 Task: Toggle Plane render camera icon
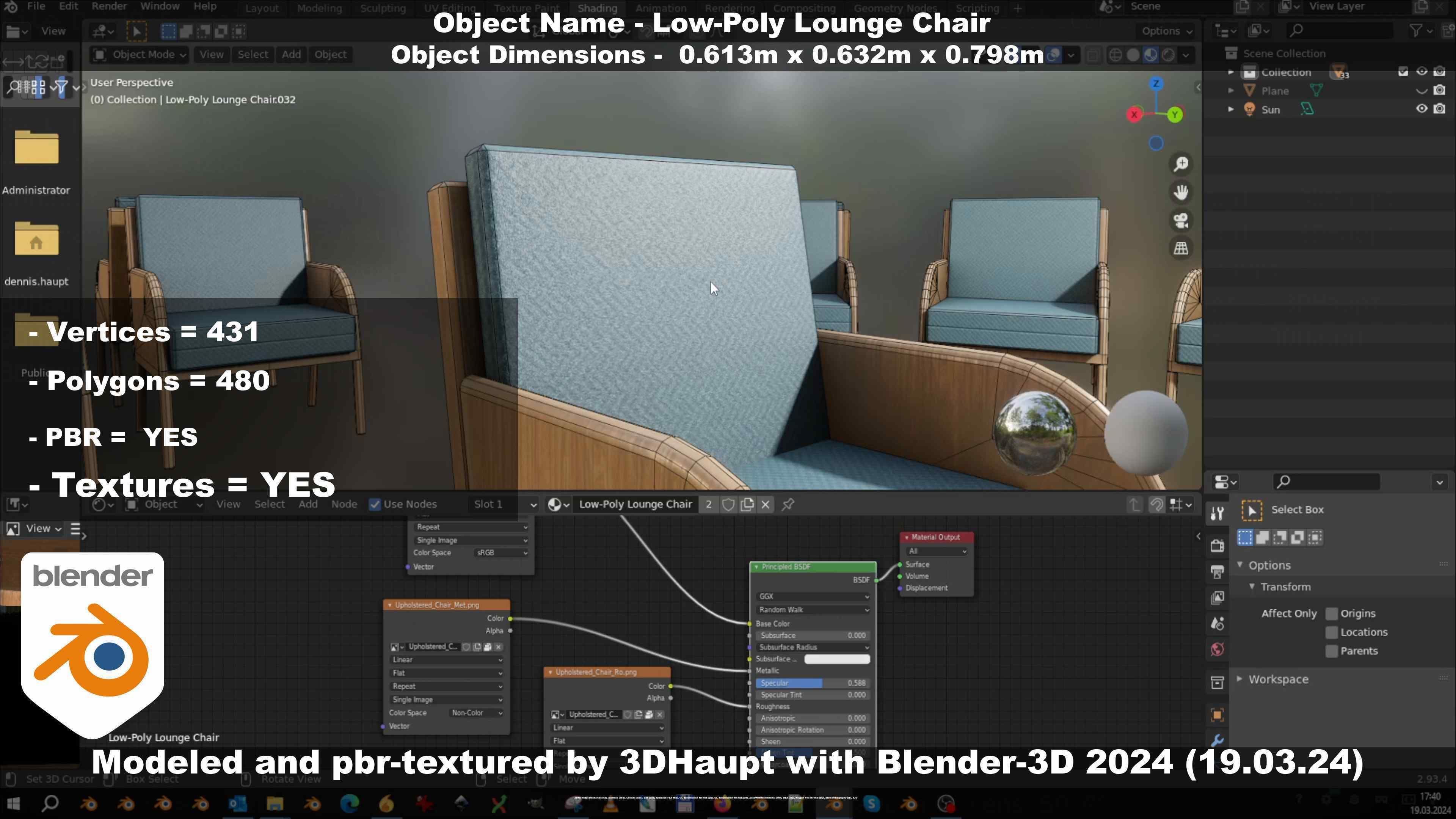[x=1440, y=91]
